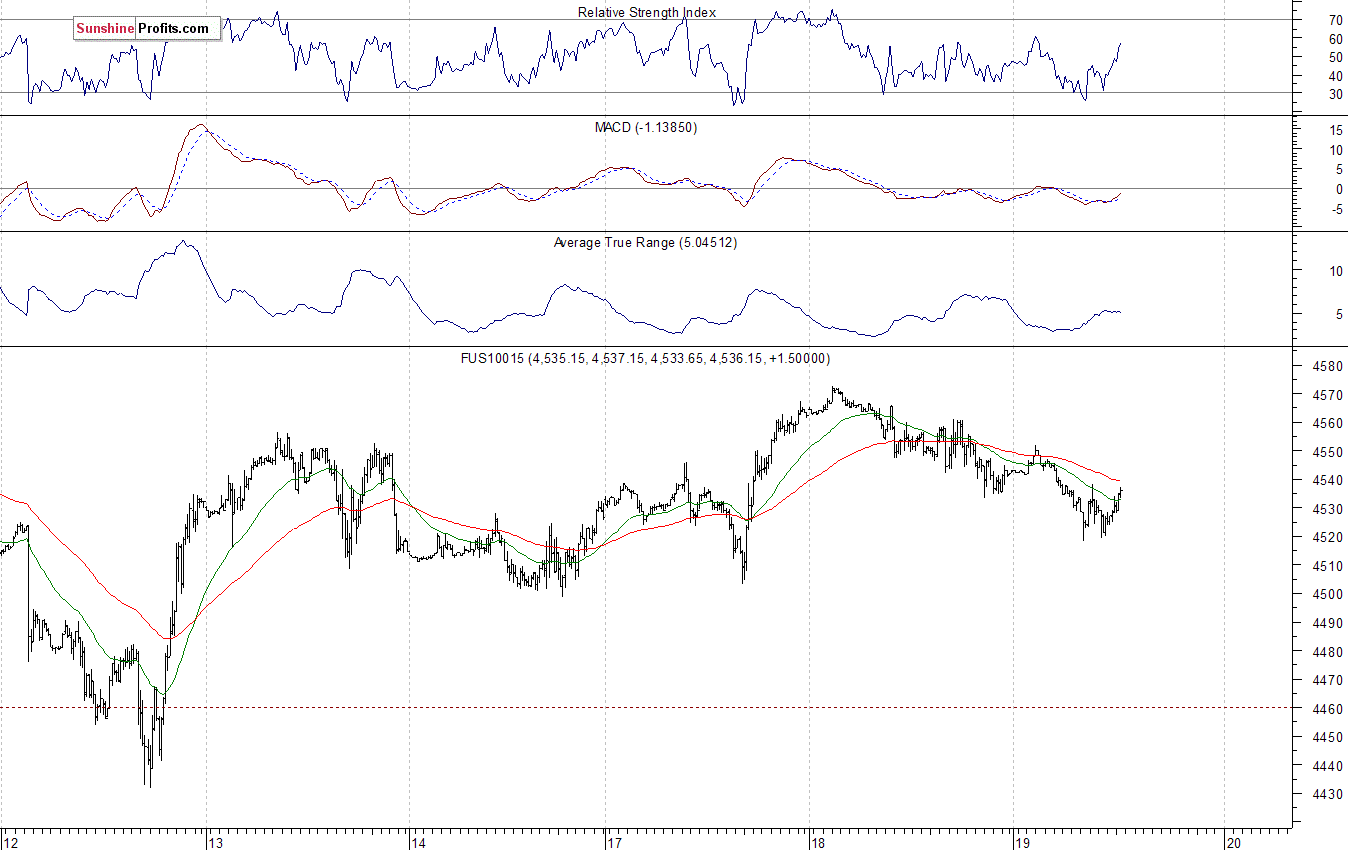Viewport: 1348px width, 850px height.
Task: Click the date label 19 on time axis
Action: pyautogui.click(x=1022, y=842)
